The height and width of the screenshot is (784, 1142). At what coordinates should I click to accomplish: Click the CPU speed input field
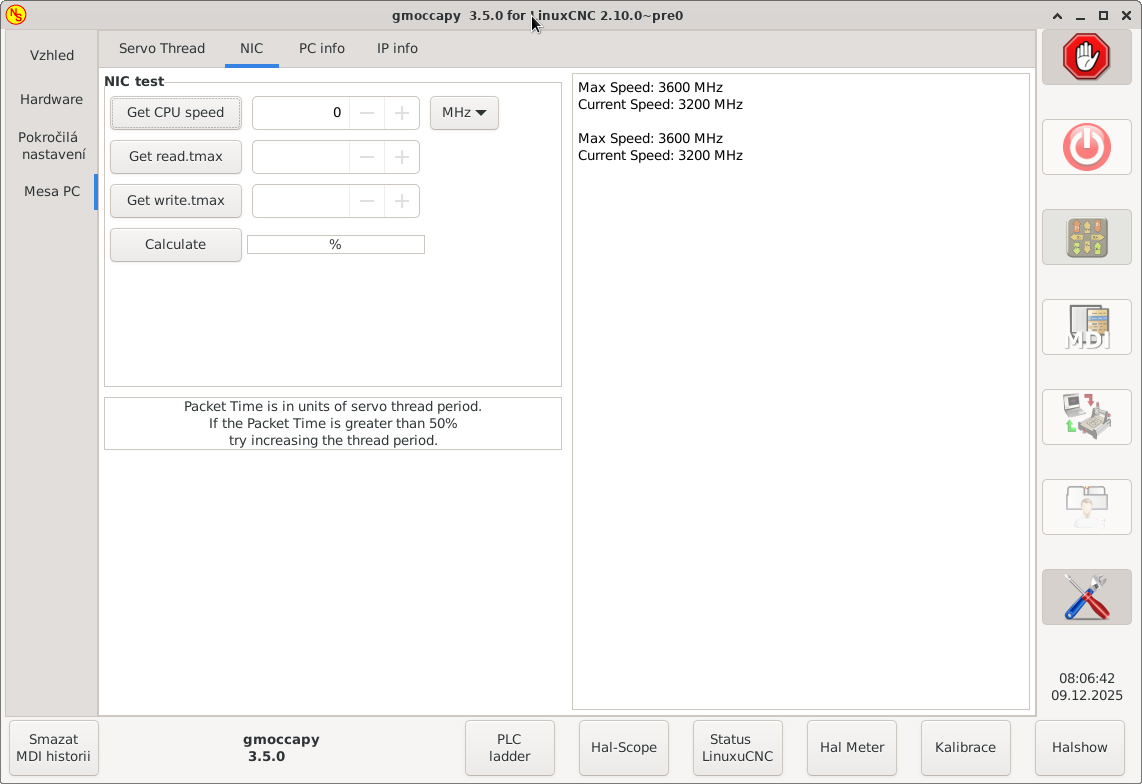300,113
